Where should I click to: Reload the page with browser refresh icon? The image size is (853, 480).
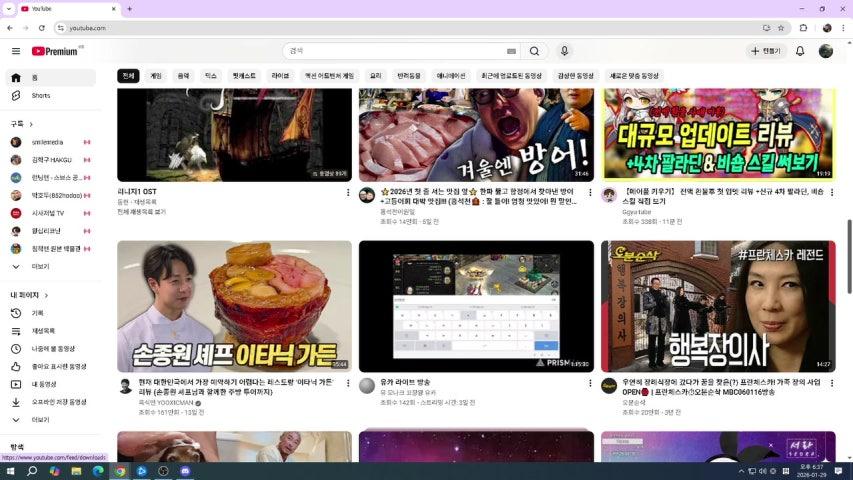click(x=42, y=28)
